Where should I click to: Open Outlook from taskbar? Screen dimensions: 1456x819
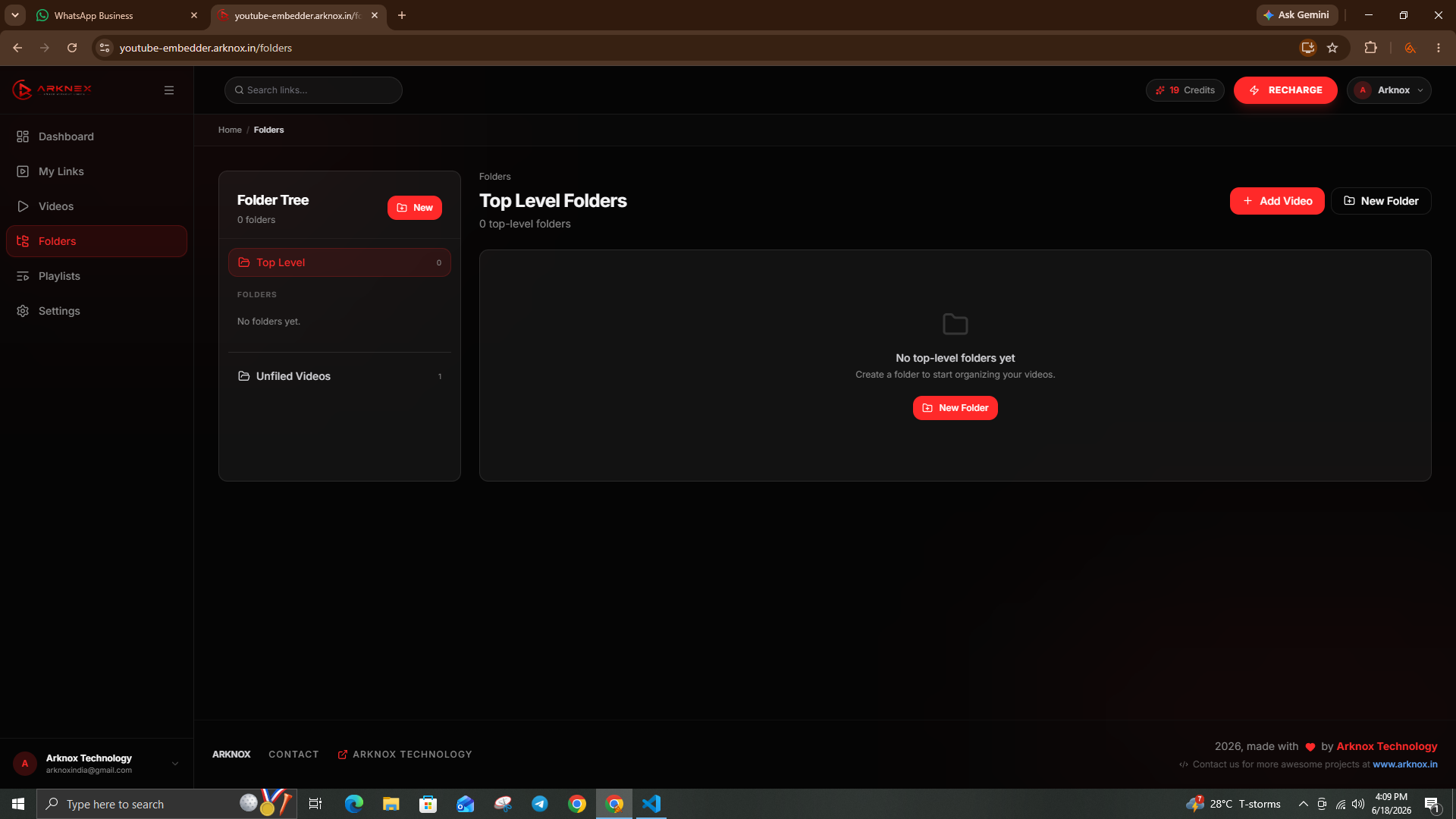coord(465,804)
